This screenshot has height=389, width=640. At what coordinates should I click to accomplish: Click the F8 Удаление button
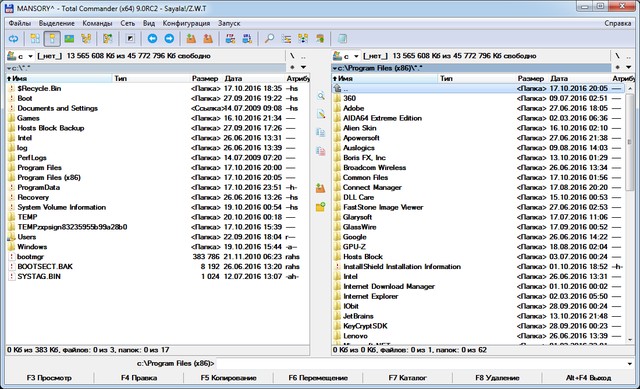[x=497, y=378]
